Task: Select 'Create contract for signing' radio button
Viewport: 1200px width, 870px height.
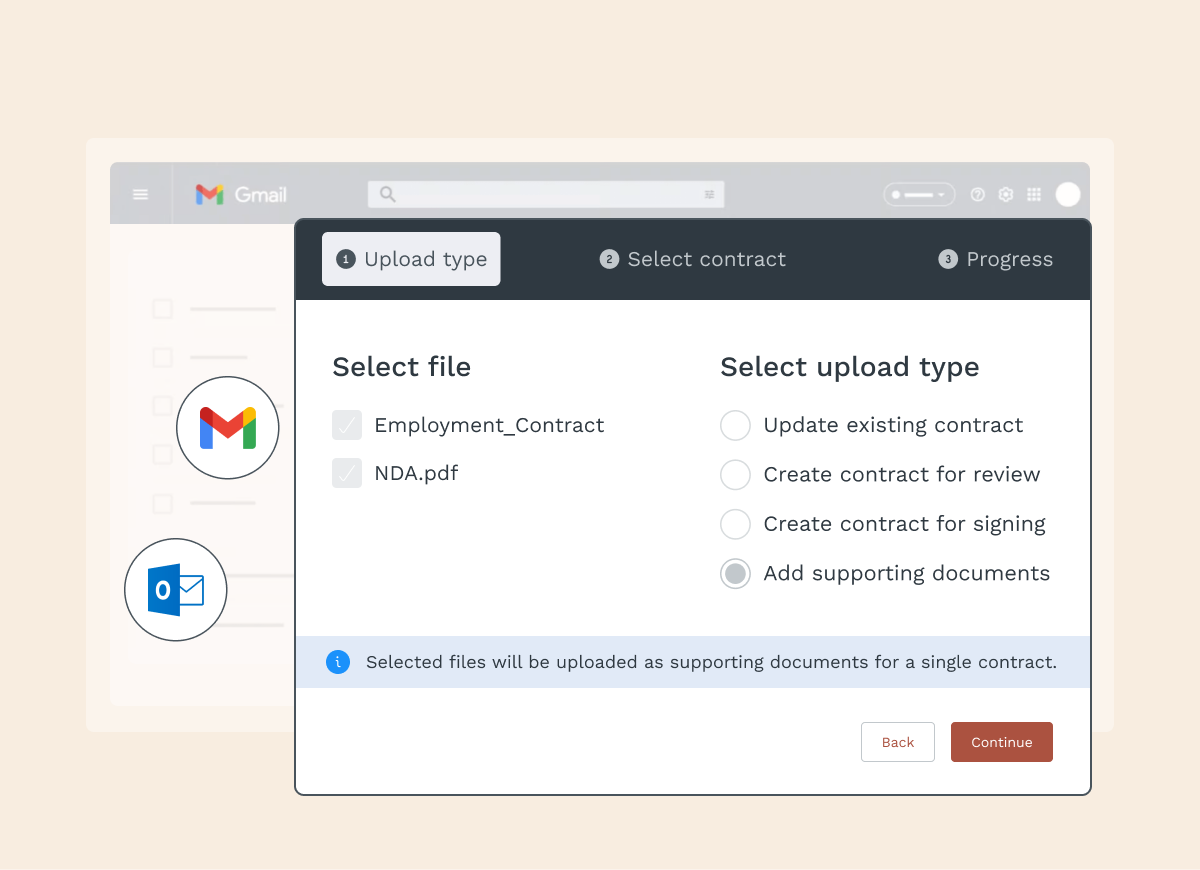Action: [x=735, y=524]
